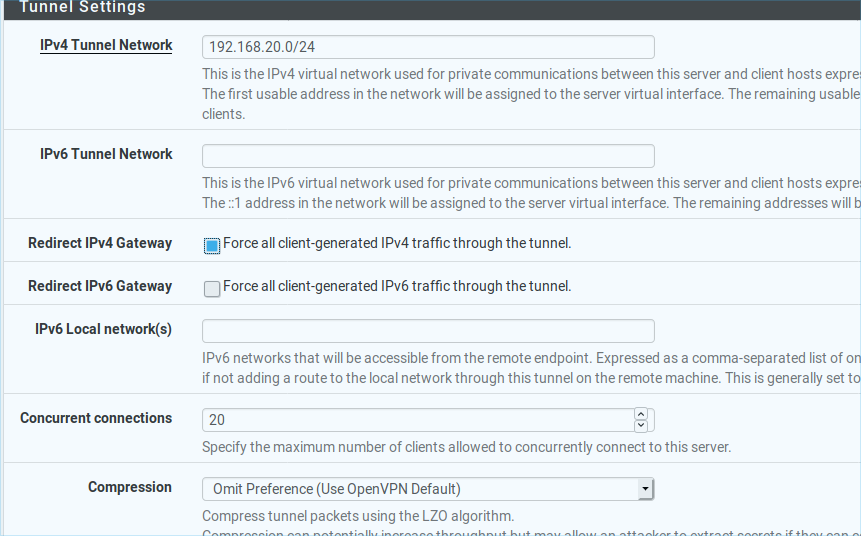861x536 pixels.
Task: Click the Redirect IPv4 Gateway label
Action: pos(100,243)
